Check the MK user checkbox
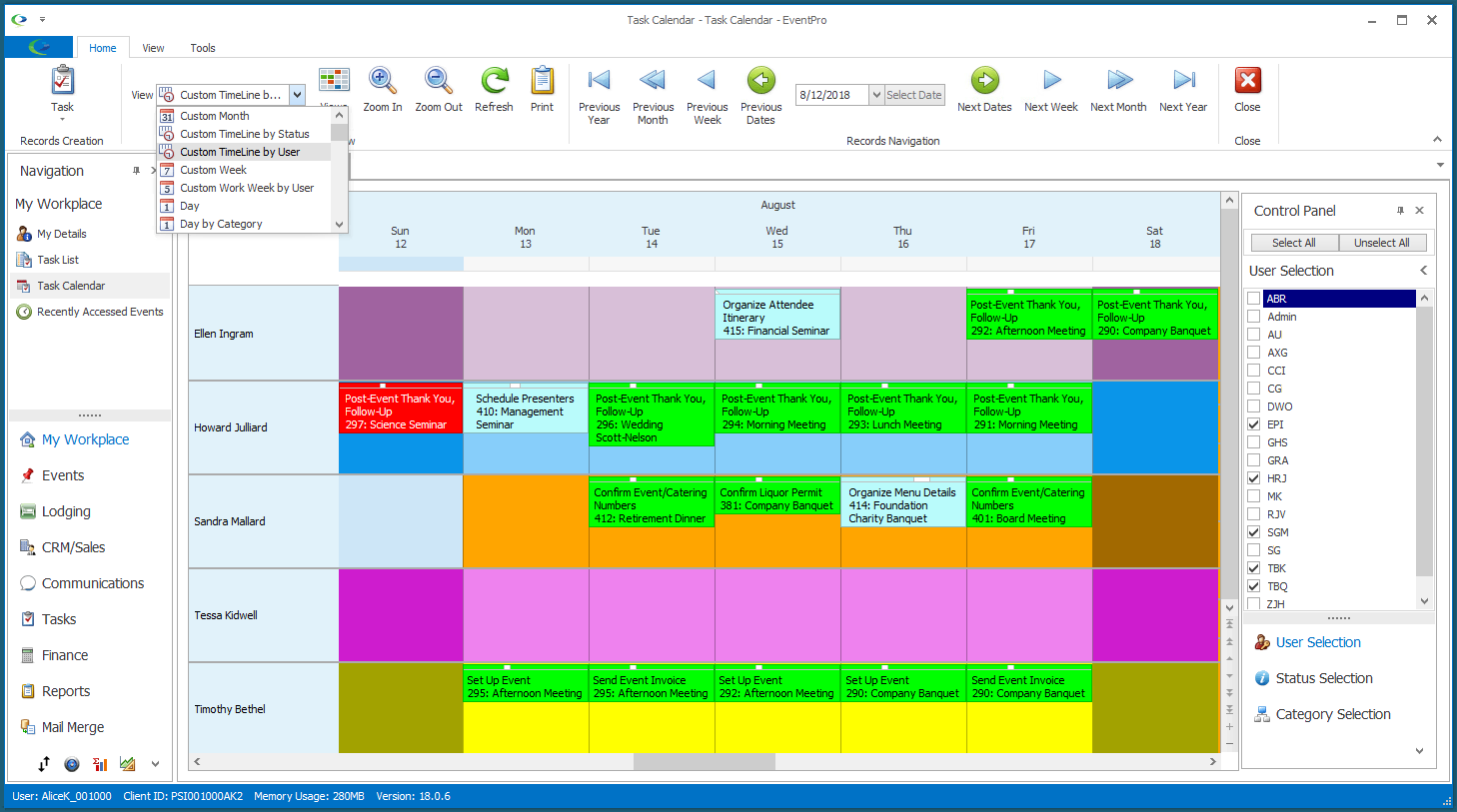Screen dimensions: 1457x812 coord(1253,496)
